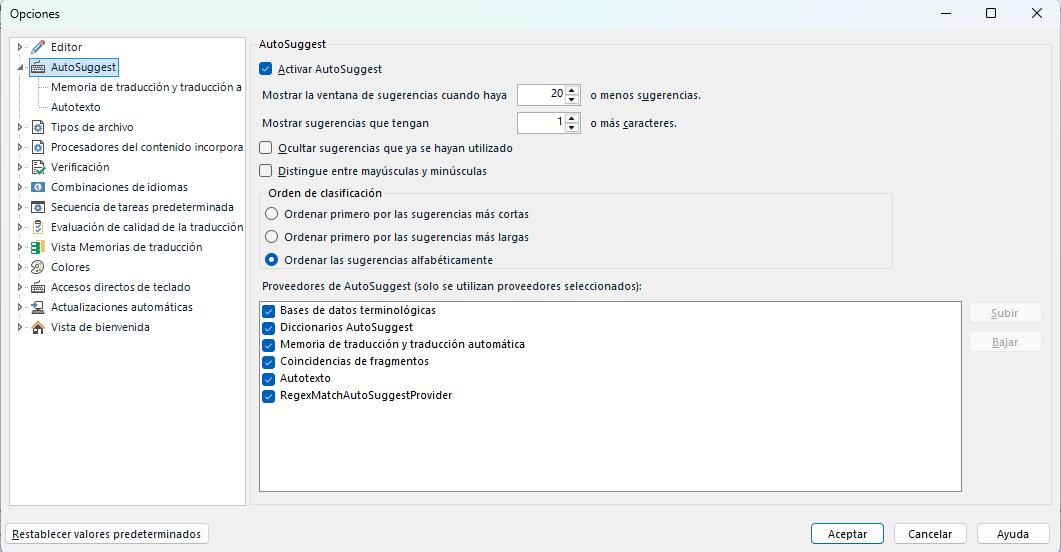Select Verificación in options tree
The image size is (1061, 552).
[80, 167]
